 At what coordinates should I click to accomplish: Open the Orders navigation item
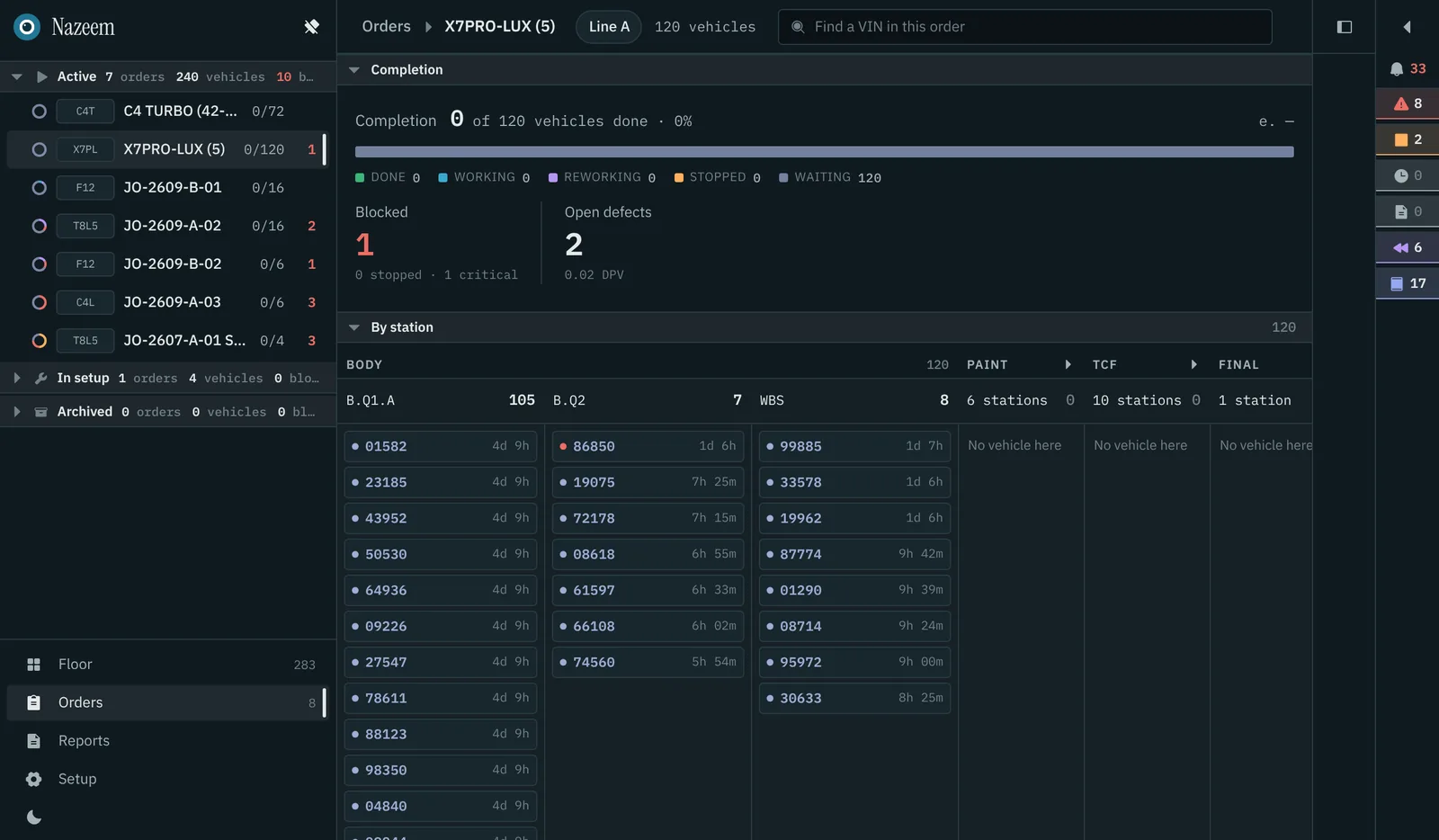pos(168,702)
